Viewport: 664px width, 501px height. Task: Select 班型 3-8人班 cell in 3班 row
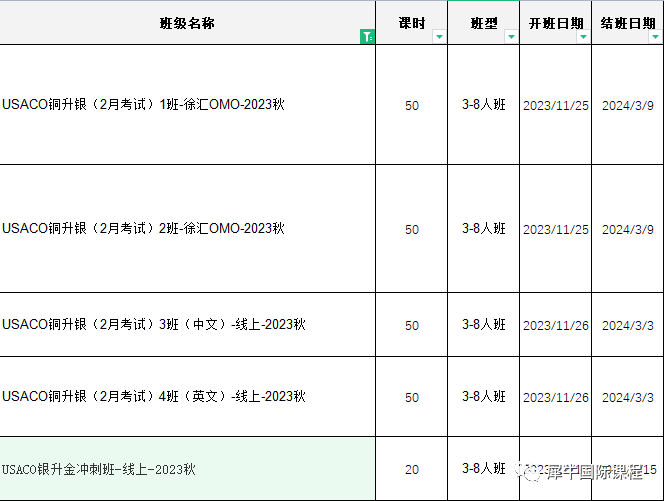[x=484, y=325]
